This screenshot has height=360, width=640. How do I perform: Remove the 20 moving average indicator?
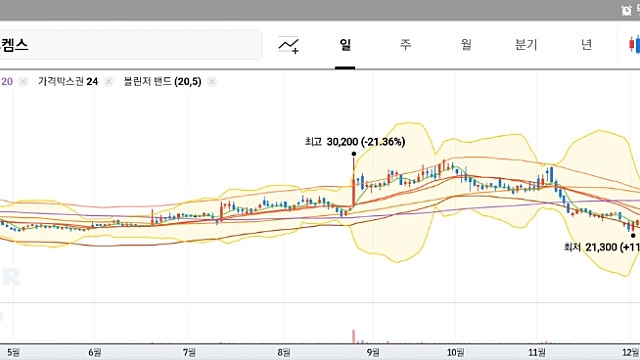tap(23, 82)
